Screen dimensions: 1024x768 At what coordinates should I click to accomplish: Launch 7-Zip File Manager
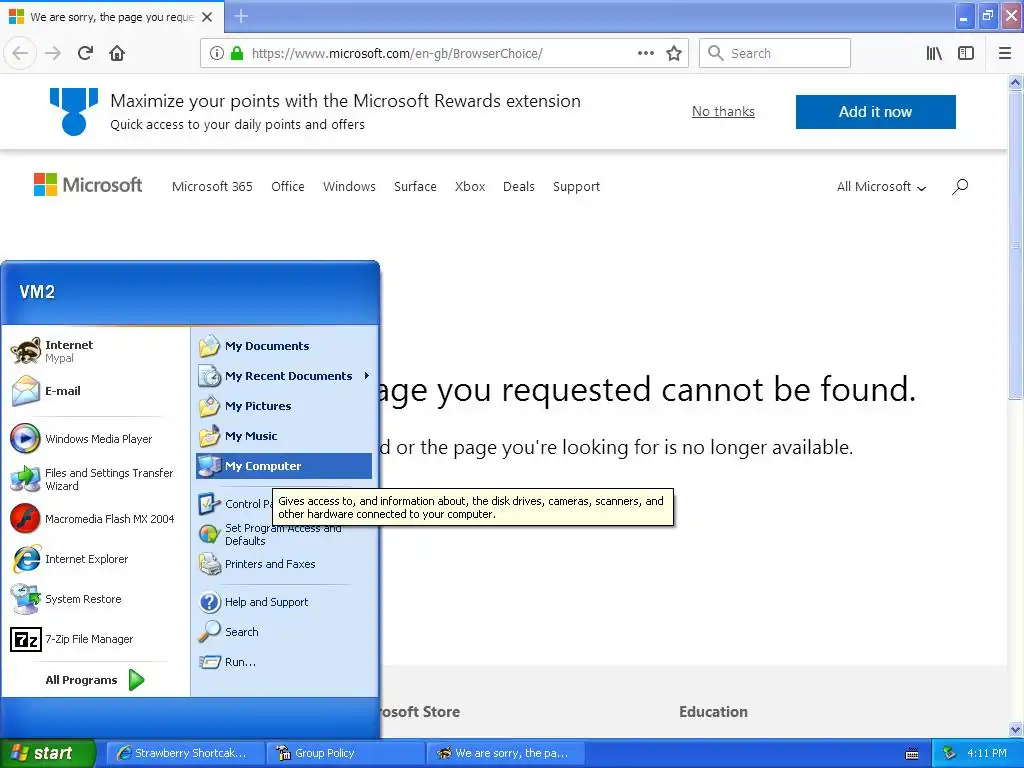(95, 639)
